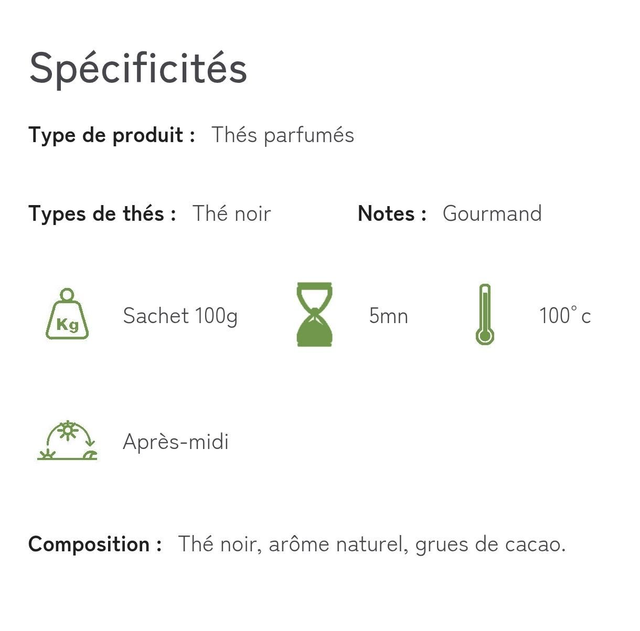Click the Types de thés label
The height and width of the screenshot is (631, 640).
tap(102, 213)
